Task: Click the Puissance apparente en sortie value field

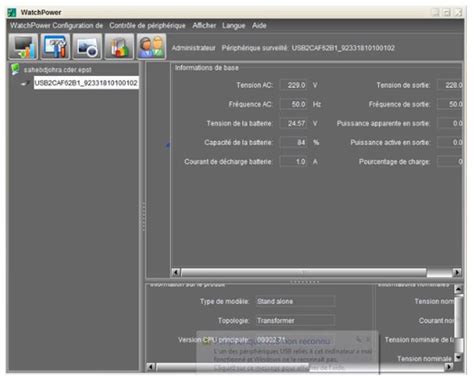Action: click(x=450, y=124)
